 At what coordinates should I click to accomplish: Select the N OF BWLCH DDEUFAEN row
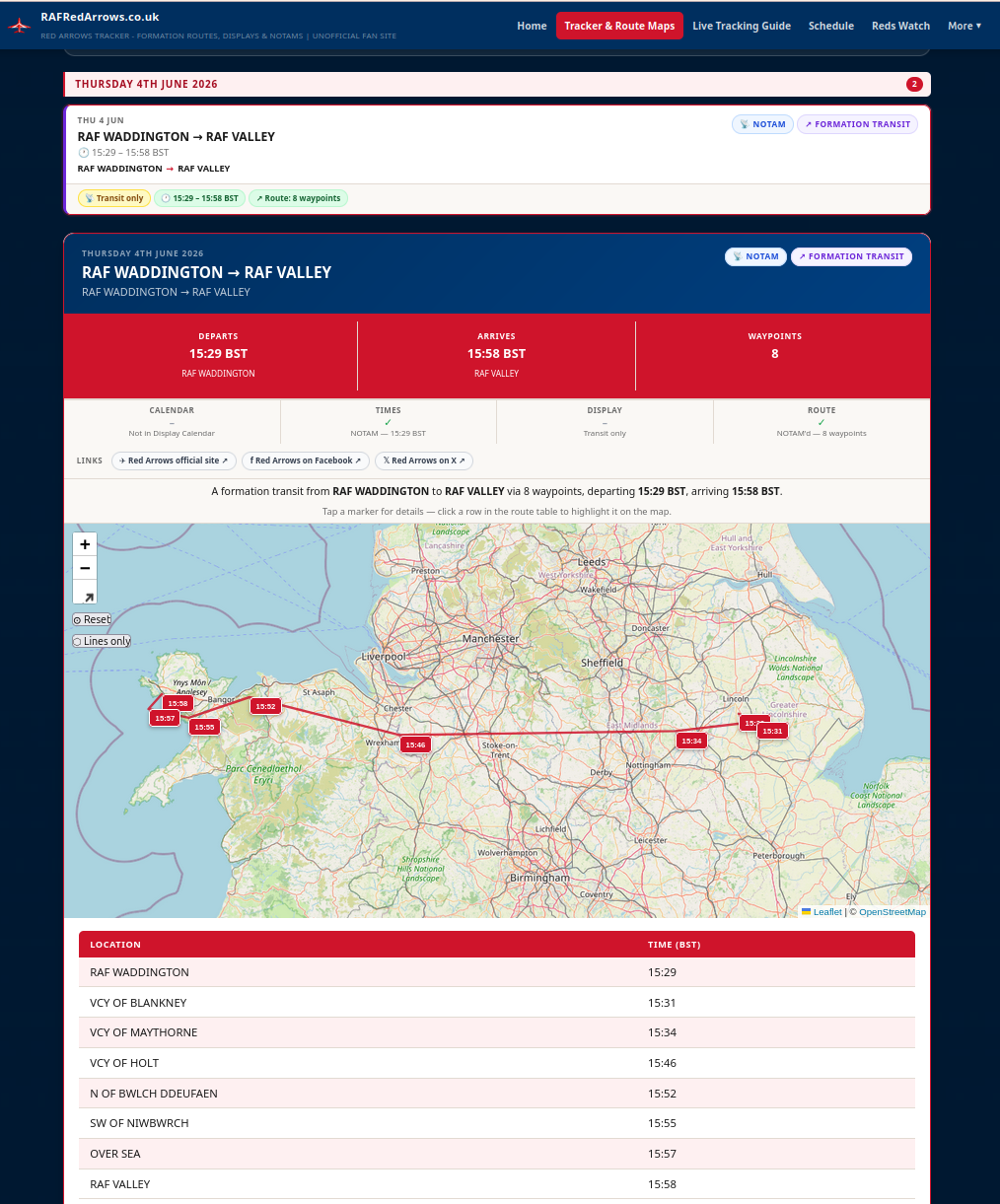point(497,1094)
